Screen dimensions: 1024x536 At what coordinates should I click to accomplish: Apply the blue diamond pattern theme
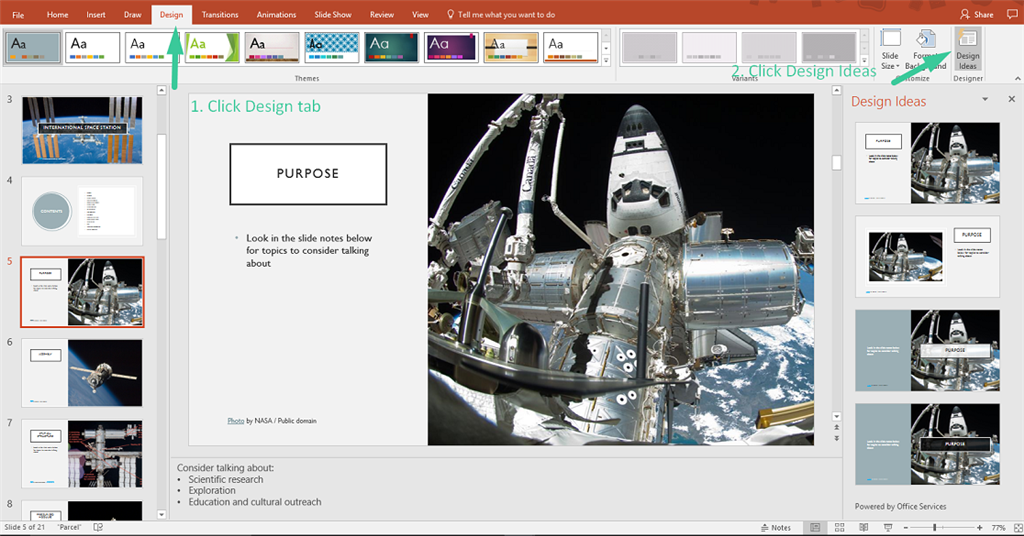(332, 48)
